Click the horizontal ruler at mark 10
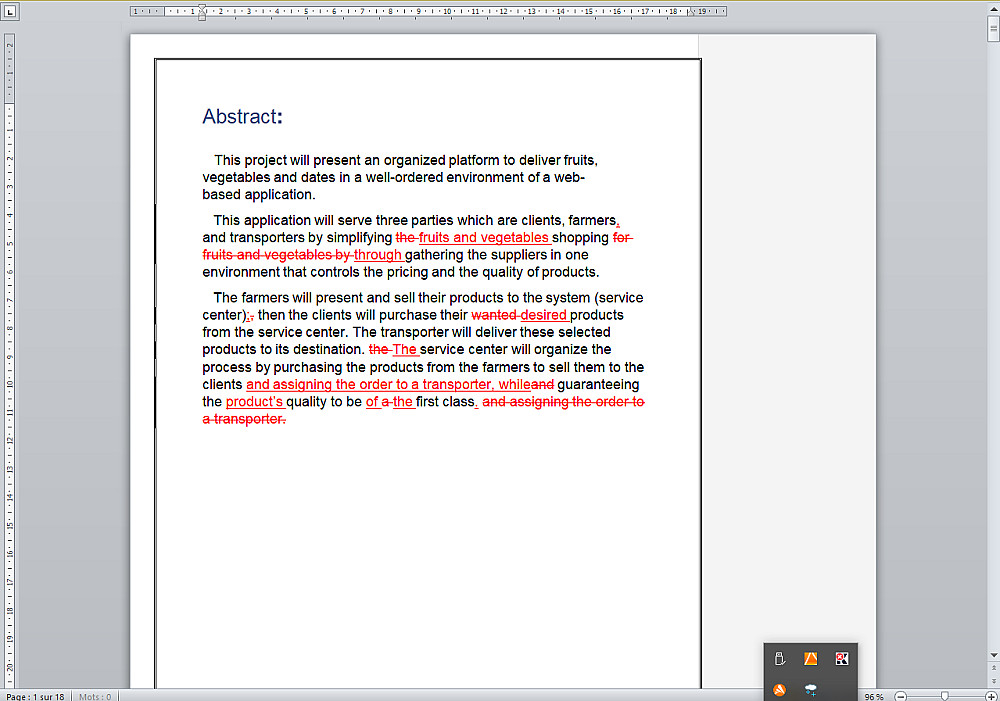1000x701 pixels. (x=447, y=11)
